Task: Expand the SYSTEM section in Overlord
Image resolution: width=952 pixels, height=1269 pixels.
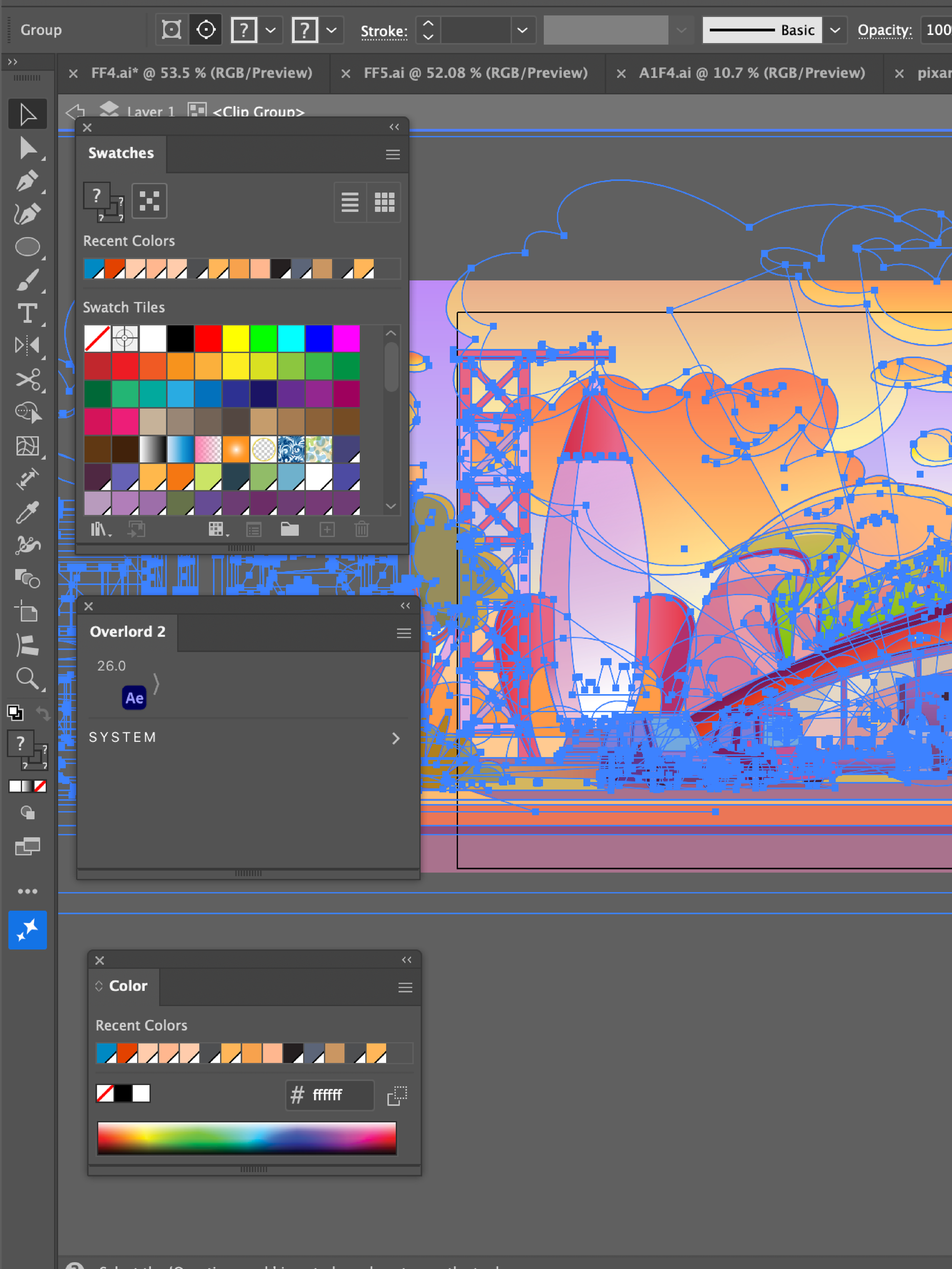Action: [395, 738]
